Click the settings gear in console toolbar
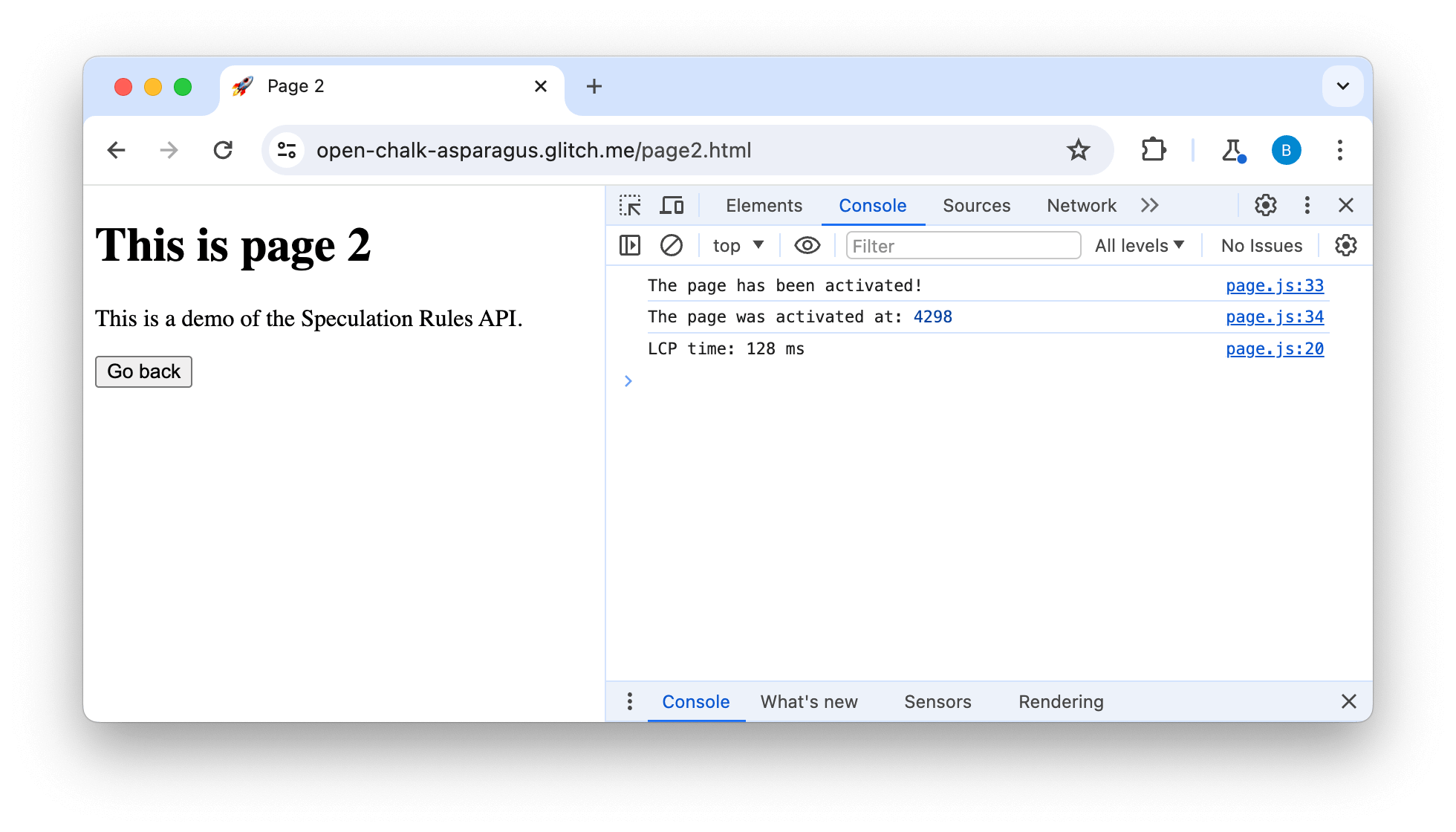This screenshot has width=1456, height=832. pyautogui.click(x=1346, y=245)
